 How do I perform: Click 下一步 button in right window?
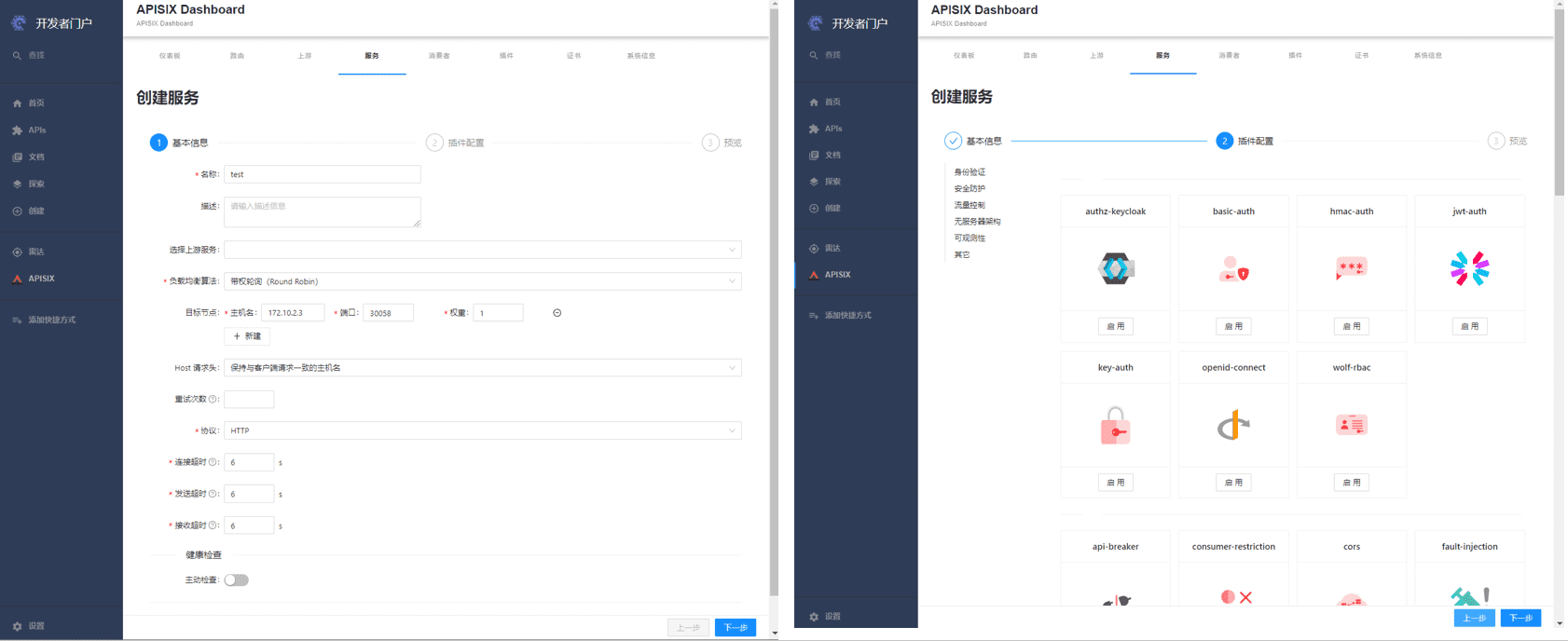coord(1520,618)
